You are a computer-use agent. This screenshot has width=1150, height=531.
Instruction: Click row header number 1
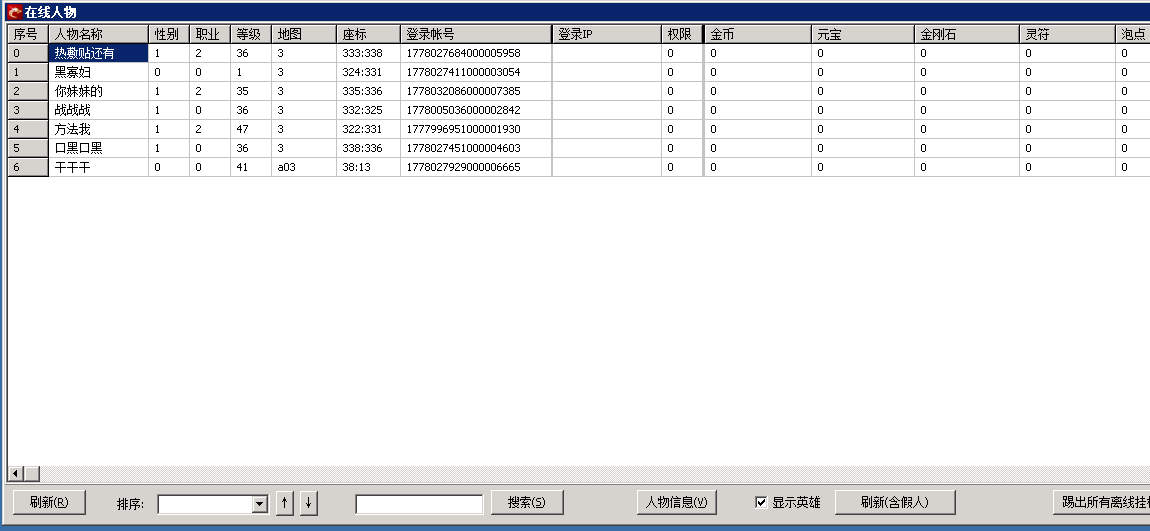point(28,72)
